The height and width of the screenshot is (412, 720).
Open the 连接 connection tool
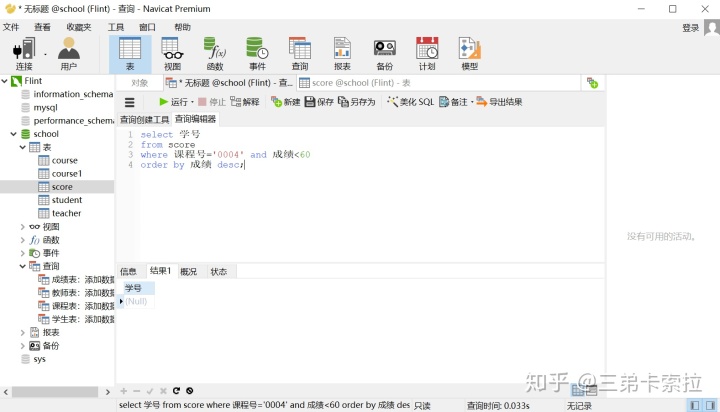coord(24,54)
